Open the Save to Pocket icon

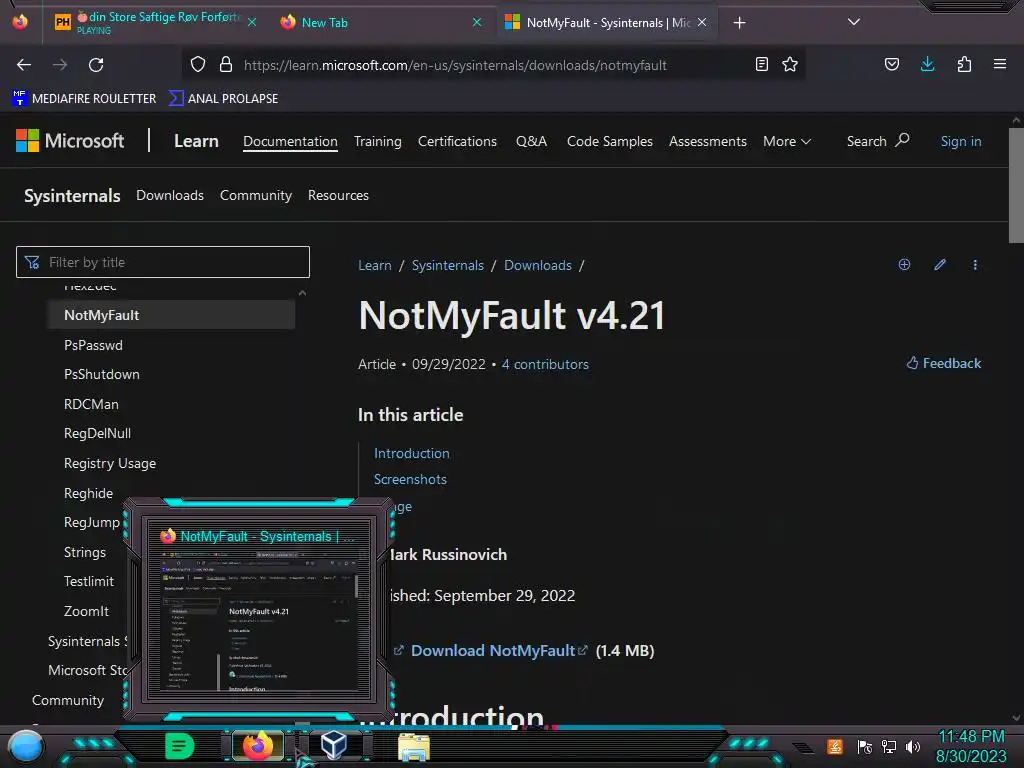tap(891, 64)
